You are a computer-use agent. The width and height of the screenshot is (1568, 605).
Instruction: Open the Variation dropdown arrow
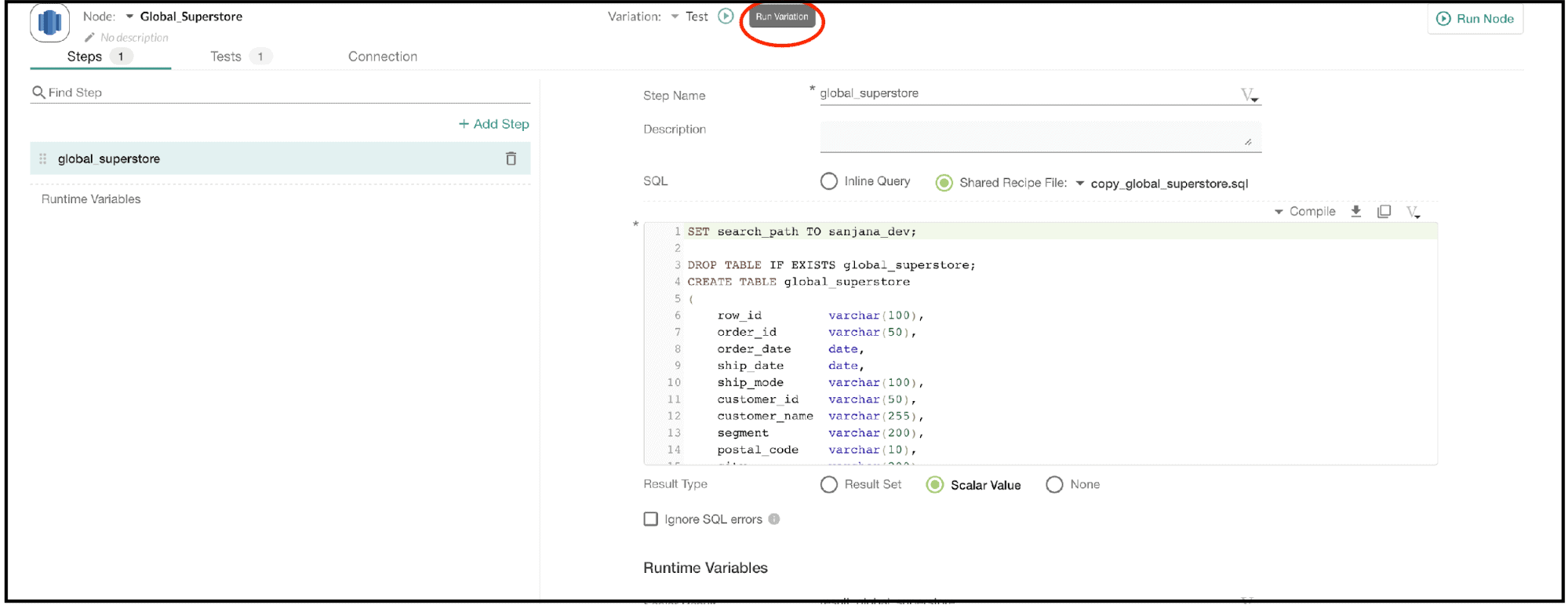[675, 16]
